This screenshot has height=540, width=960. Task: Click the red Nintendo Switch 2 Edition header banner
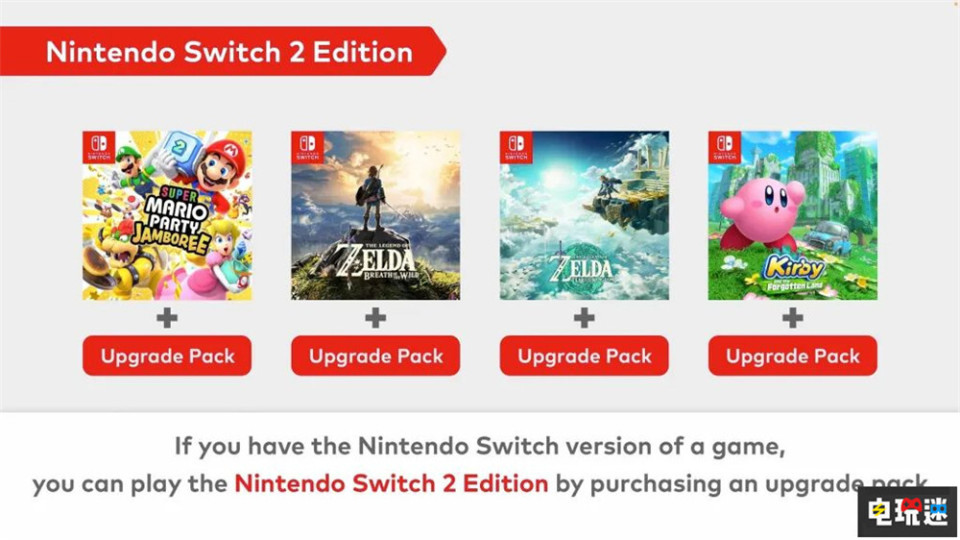coord(230,52)
